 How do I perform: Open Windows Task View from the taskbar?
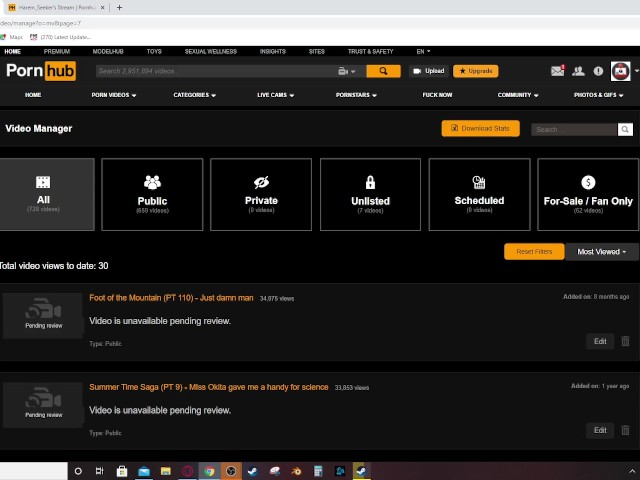tap(99, 471)
